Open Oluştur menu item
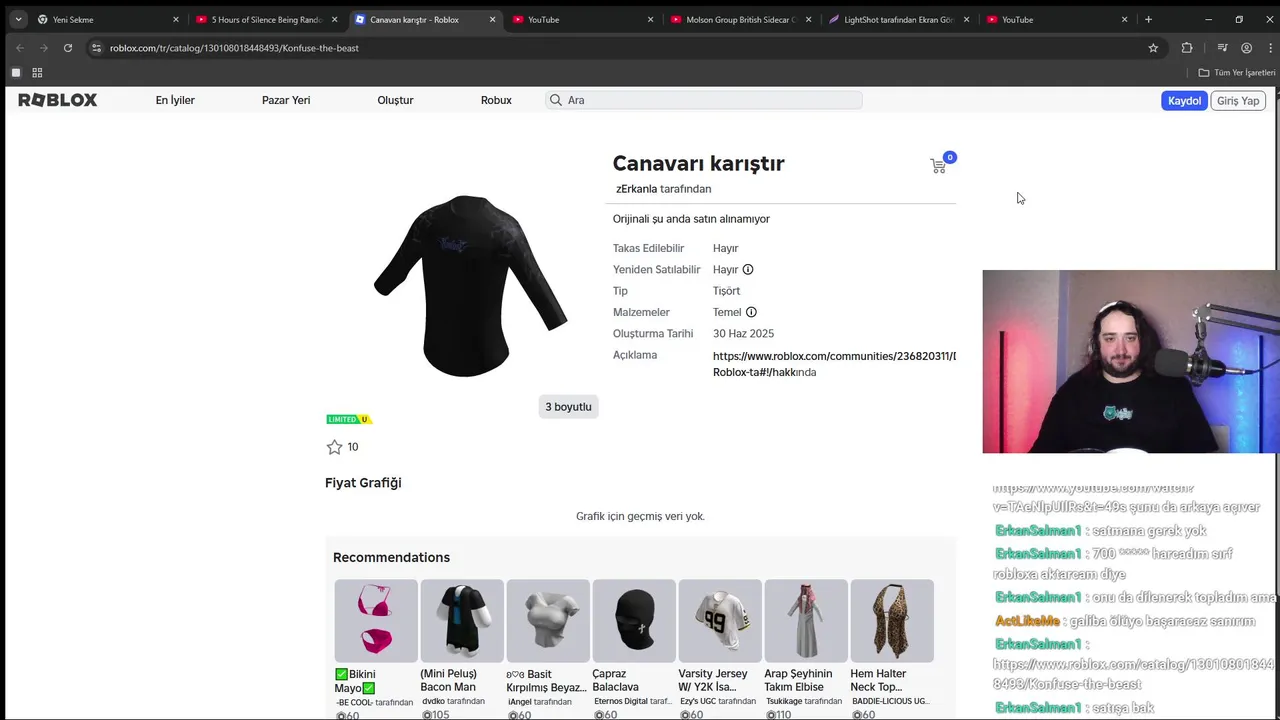 click(x=395, y=100)
